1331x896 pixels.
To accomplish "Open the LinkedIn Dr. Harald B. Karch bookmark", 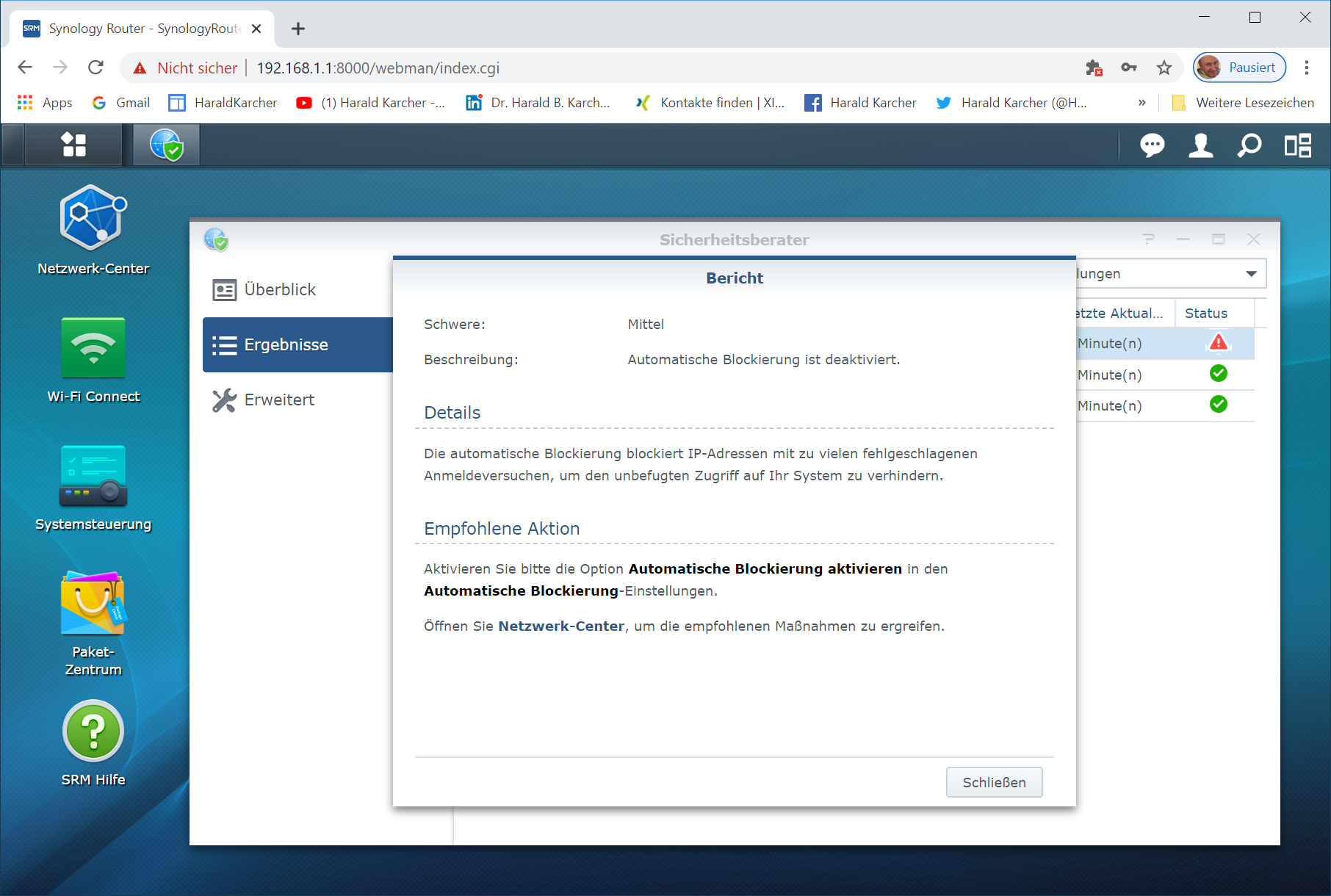I will point(538,103).
